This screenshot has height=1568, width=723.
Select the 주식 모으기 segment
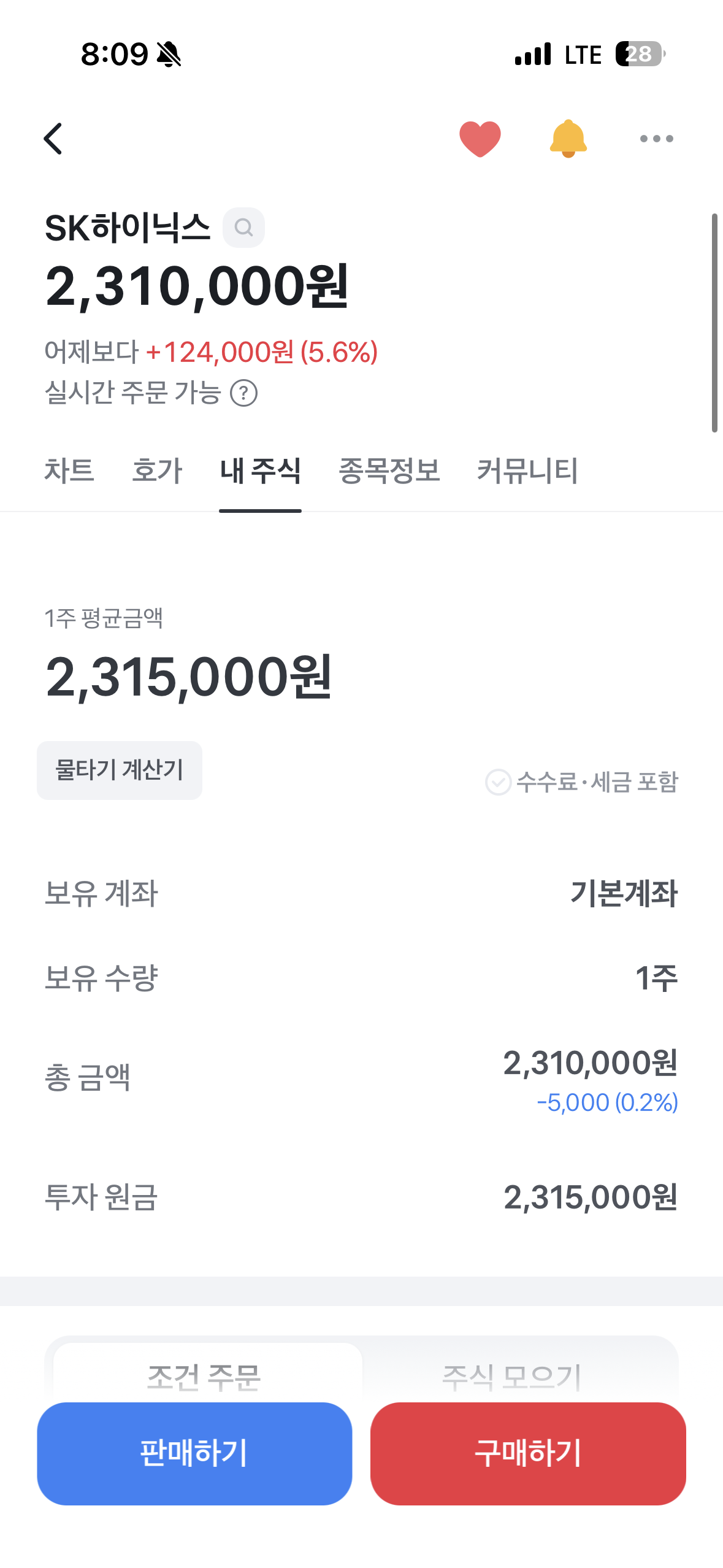(511, 1374)
